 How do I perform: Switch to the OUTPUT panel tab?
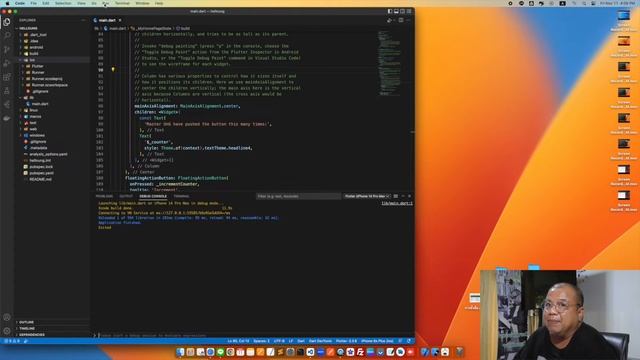pos(126,196)
